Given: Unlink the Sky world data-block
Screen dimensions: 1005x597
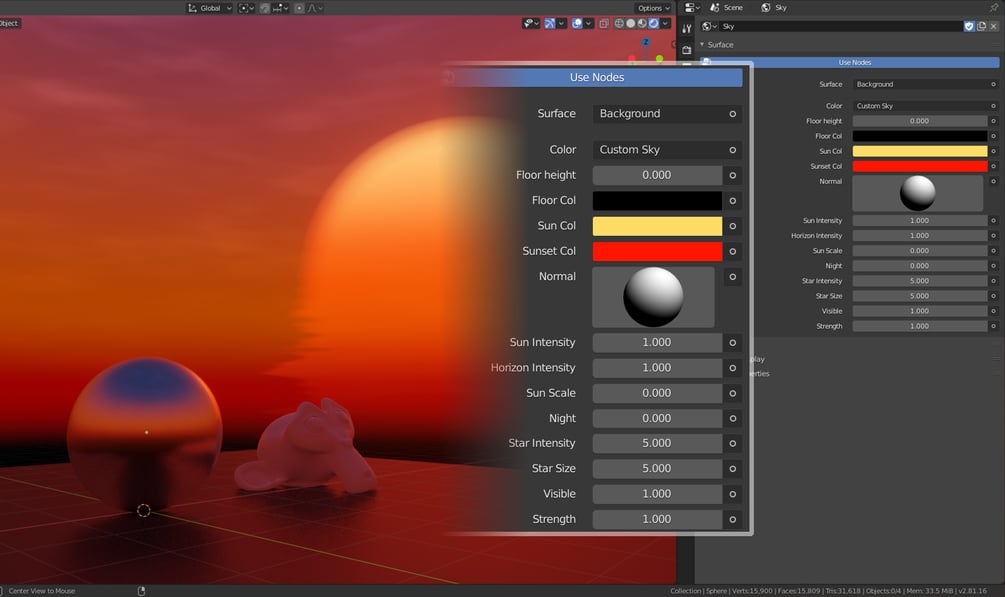Looking at the screenshot, I should (x=993, y=26).
